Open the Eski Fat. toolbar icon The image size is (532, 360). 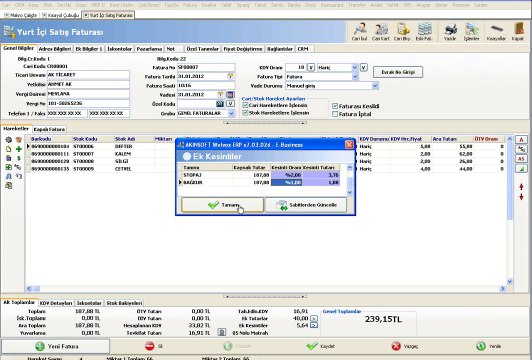[x=424, y=31]
